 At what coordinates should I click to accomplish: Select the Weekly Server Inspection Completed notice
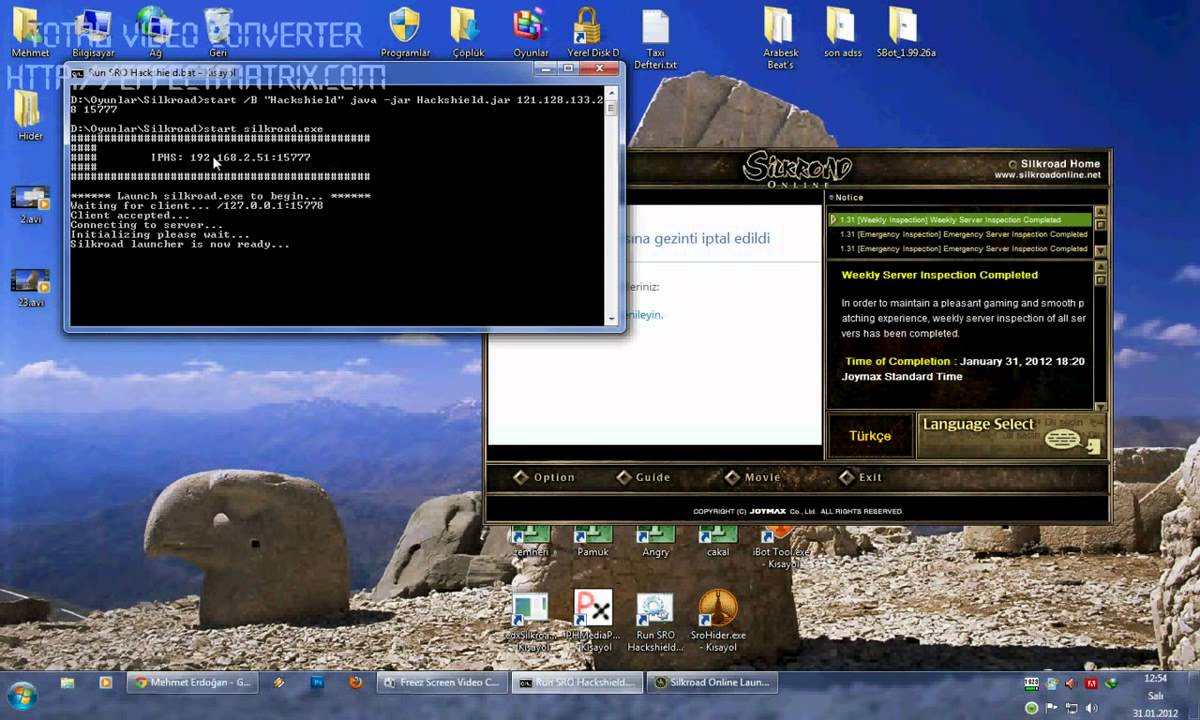pyautogui.click(x=960, y=219)
